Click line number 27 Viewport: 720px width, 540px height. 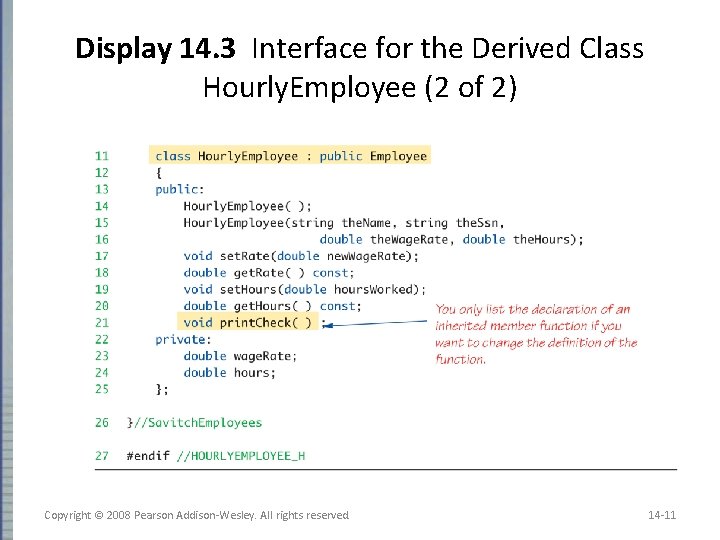point(102,456)
